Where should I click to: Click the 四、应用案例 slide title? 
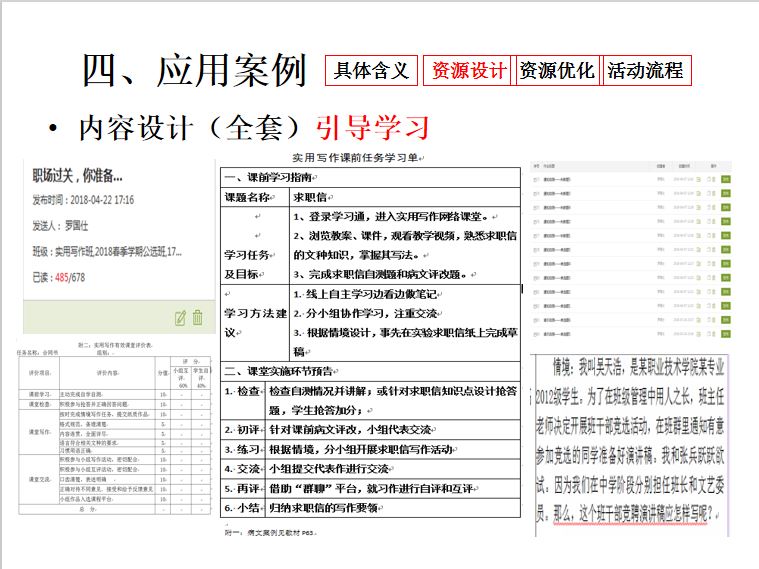195,71
